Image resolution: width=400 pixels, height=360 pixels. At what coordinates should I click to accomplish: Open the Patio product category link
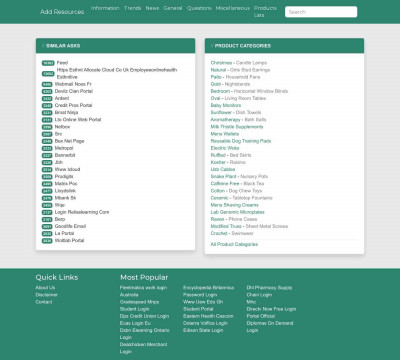point(216,77)
